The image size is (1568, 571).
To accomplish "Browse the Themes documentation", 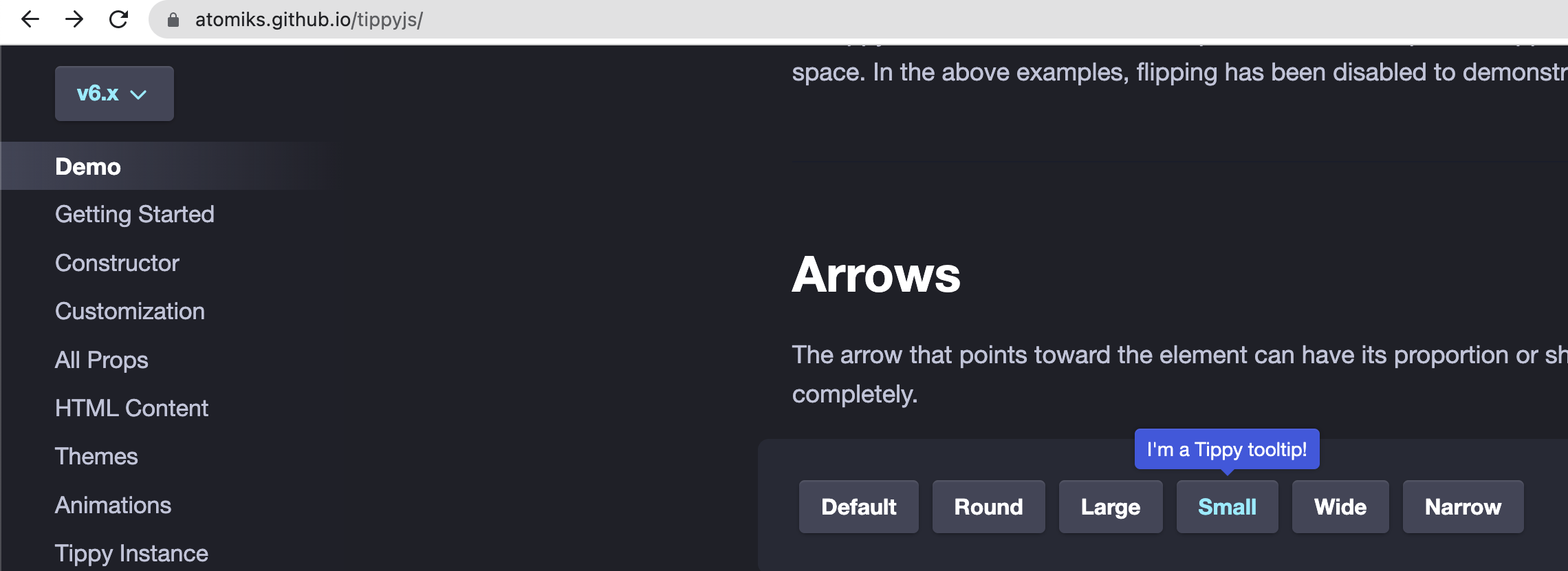I will click(96, 456).
